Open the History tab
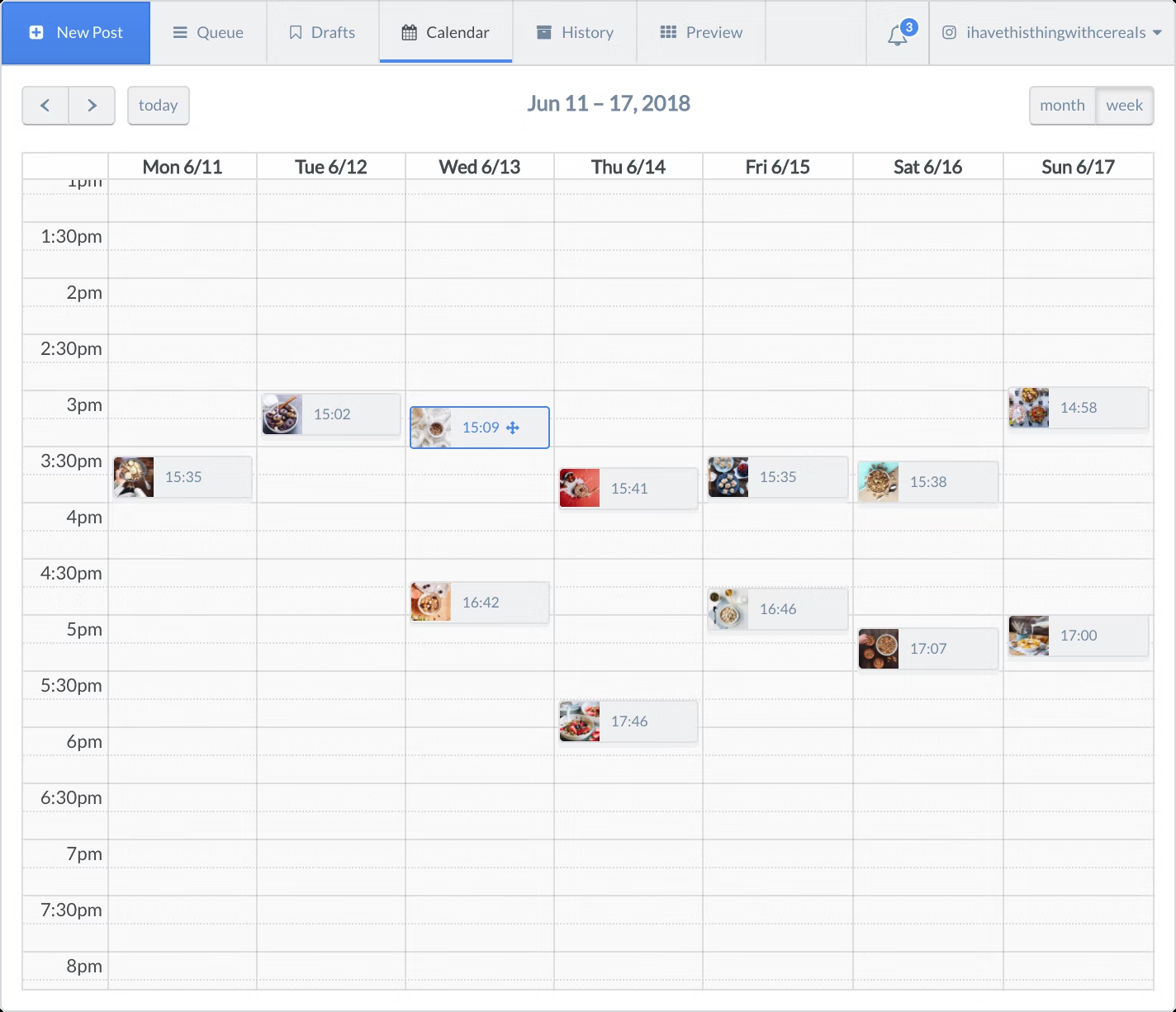This screenshot has height=1012, width=1176. tap(575, 32)
